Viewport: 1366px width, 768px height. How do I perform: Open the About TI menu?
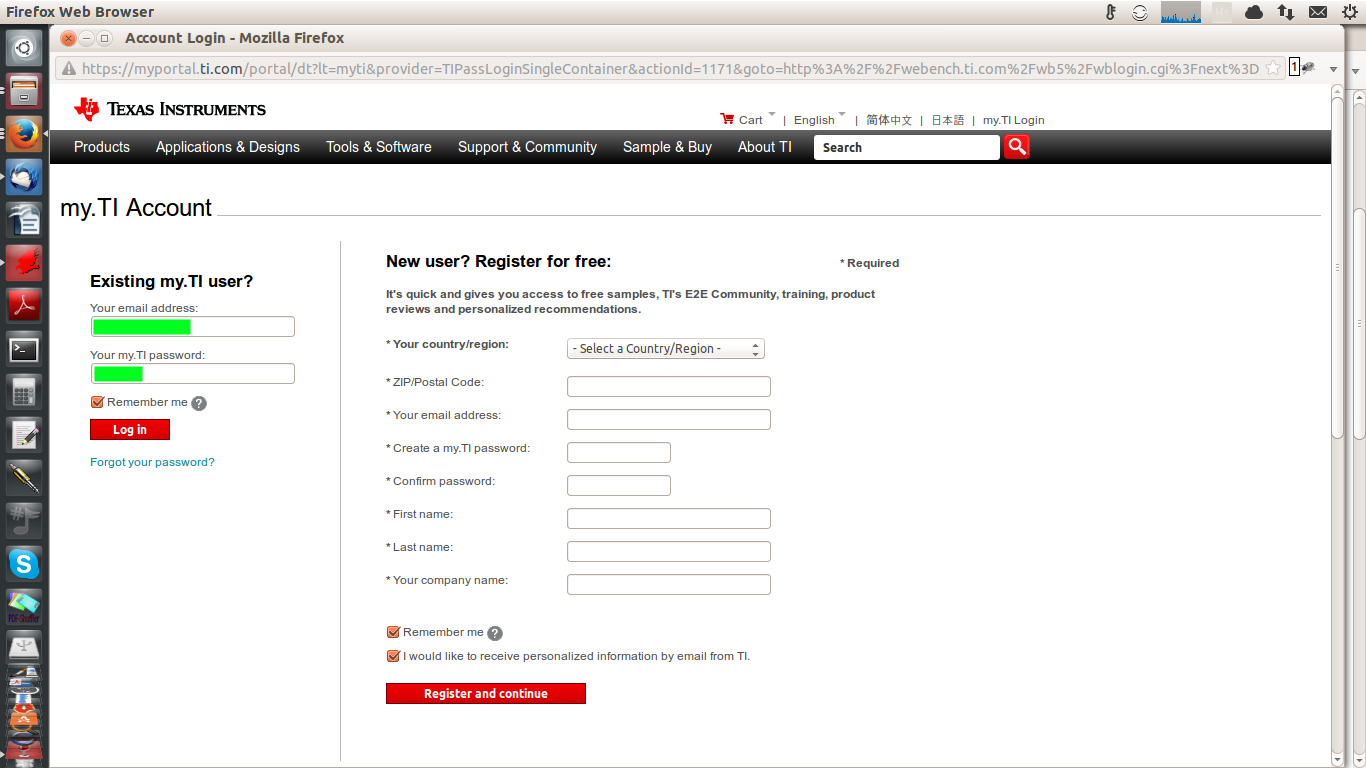(765, 147)
